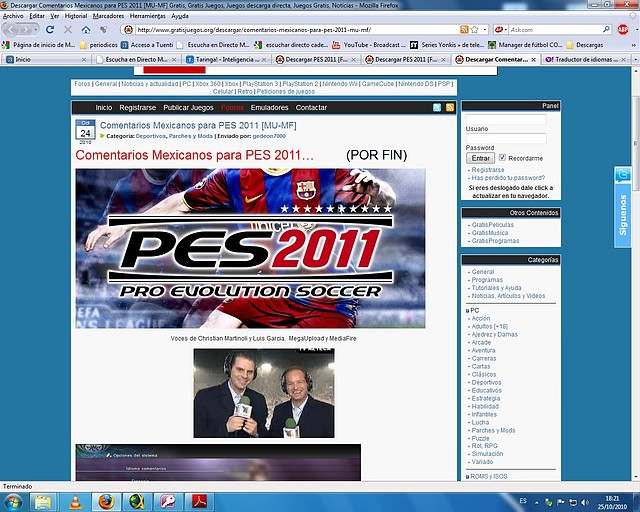The height and width of the screenshot is (512, 640).
Task: Open Adobe Reader from the taskbar
Action: pos(199,502)
